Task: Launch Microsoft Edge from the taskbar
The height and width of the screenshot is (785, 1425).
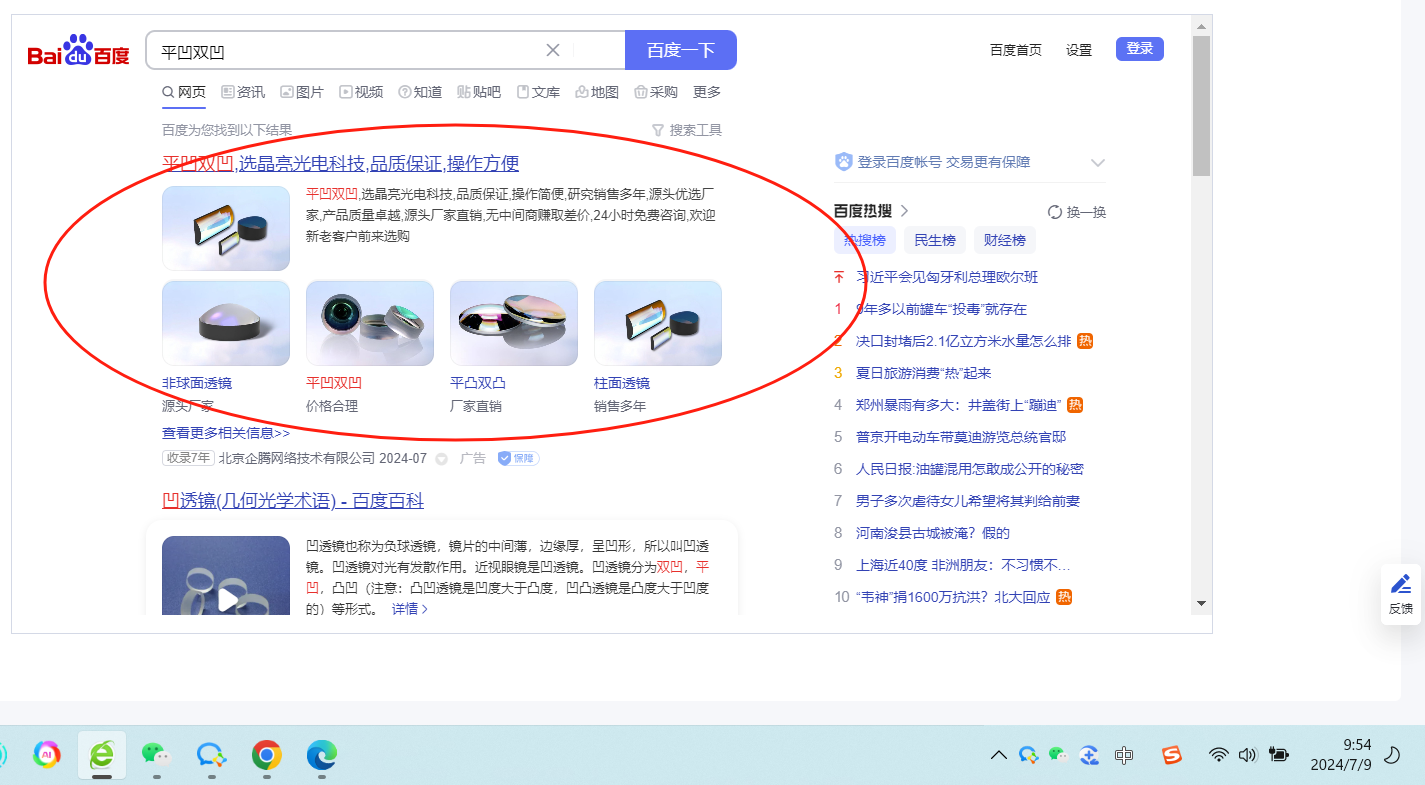Action: coord(321,754)
